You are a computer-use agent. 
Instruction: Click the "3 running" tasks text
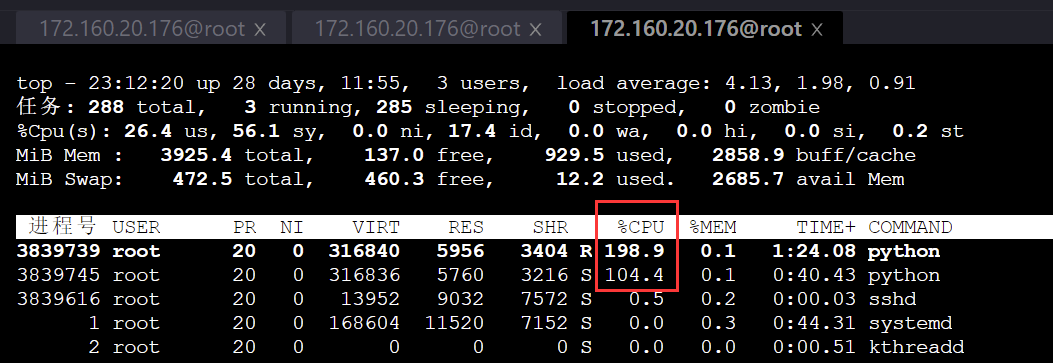pyautogui.click(x=297, y=108)
